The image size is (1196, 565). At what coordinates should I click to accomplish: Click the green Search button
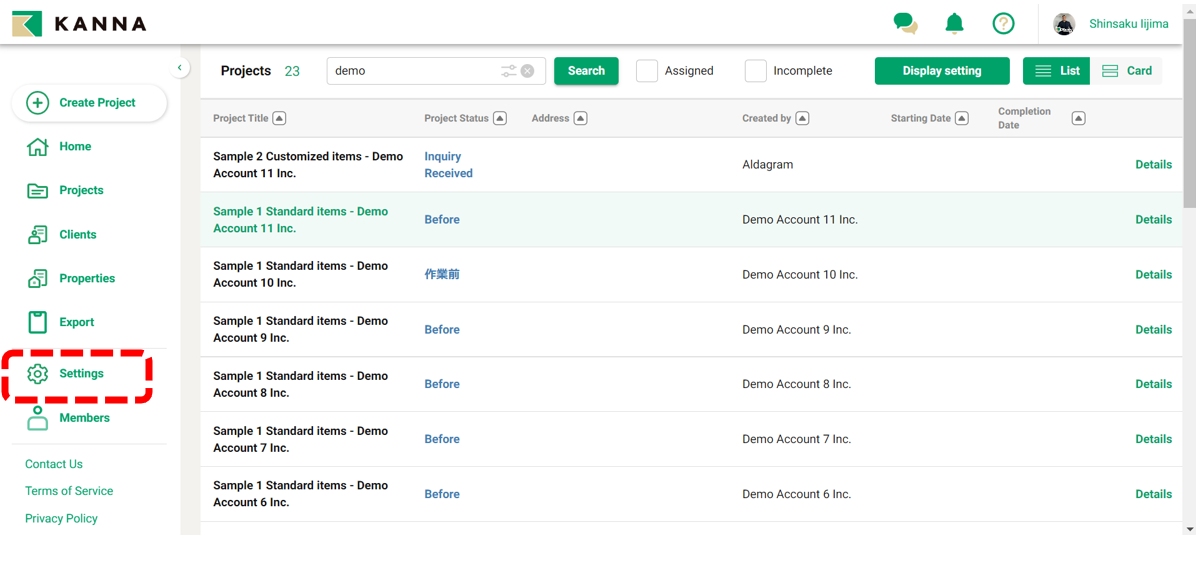pyautogui.click(x=586, y=71)
